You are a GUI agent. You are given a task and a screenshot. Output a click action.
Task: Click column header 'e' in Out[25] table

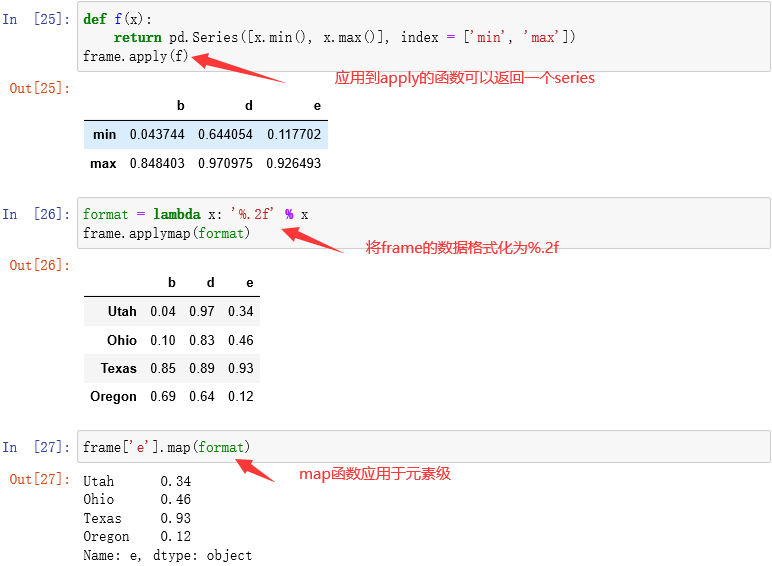pos(317,106)
